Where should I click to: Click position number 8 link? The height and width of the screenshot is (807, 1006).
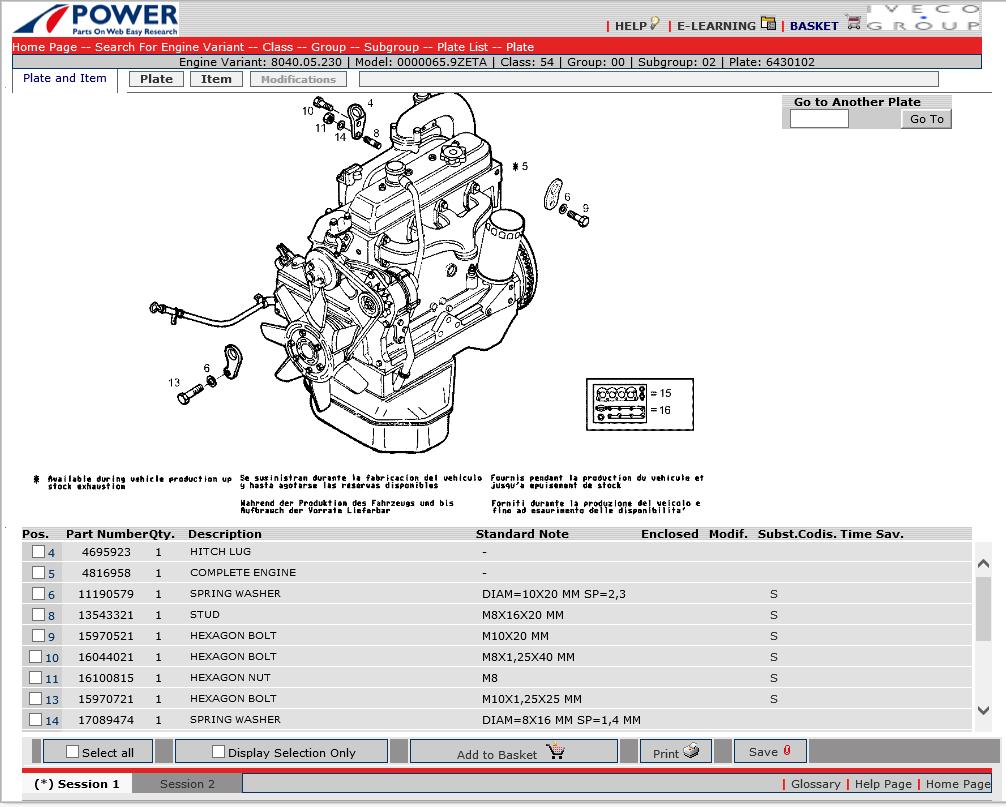51,616
